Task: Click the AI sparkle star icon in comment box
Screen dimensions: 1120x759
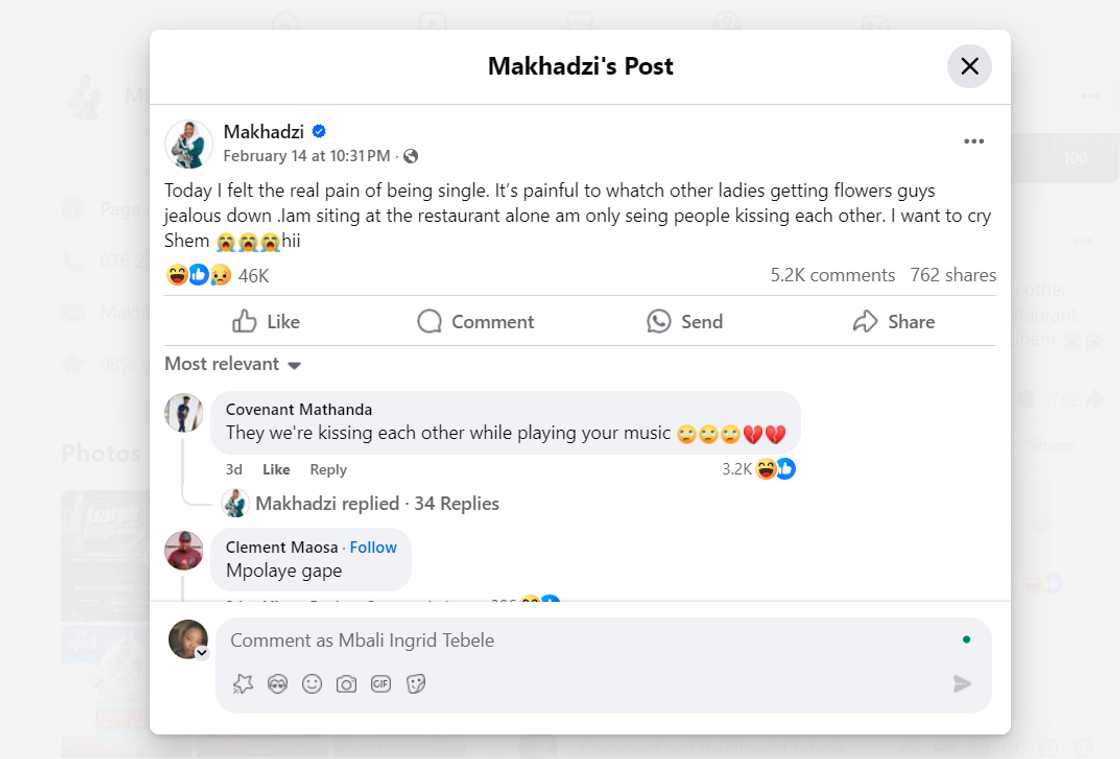Action: [x=243, y=684]
